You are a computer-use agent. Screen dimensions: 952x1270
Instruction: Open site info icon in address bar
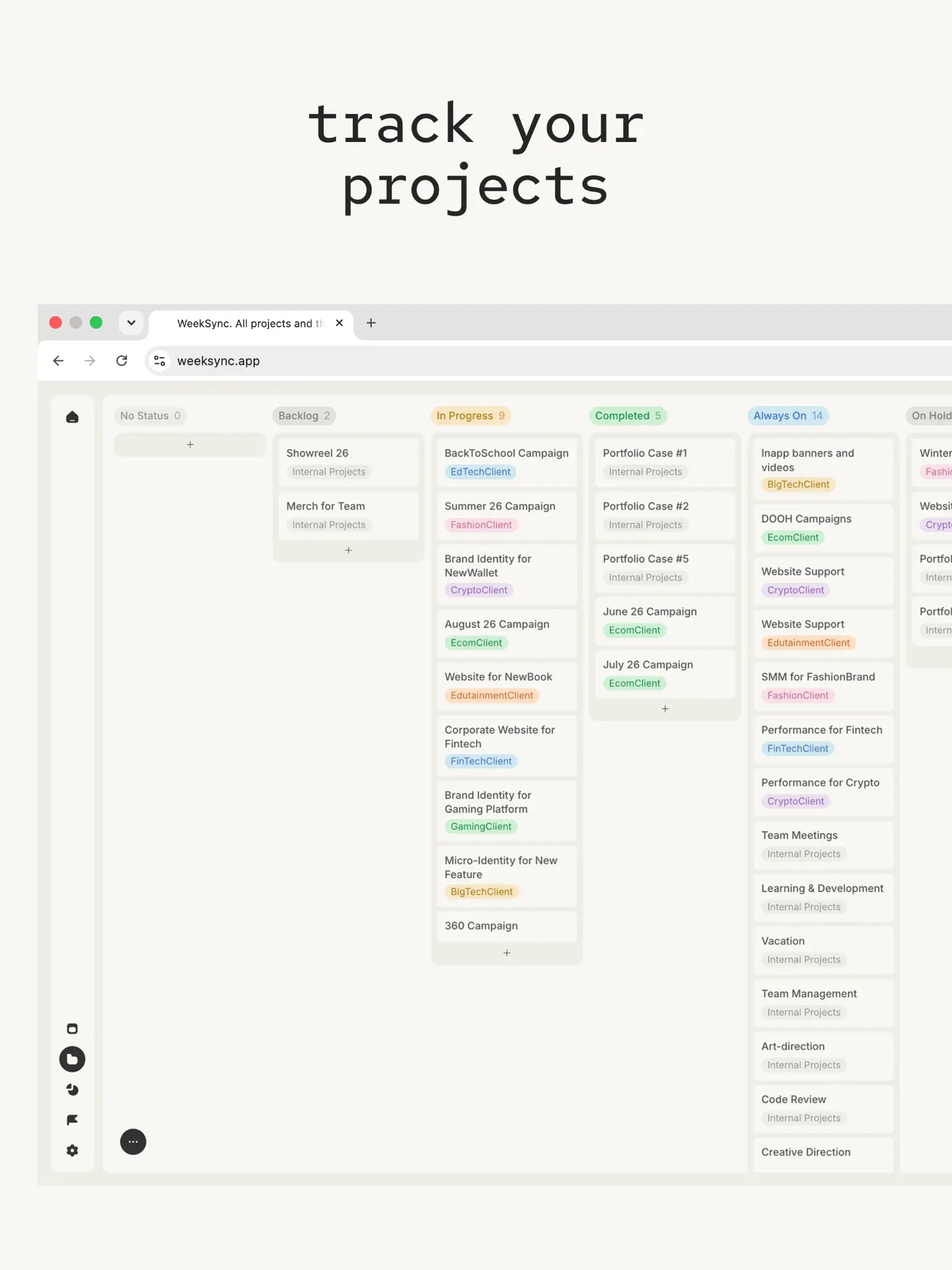[159, 361]
